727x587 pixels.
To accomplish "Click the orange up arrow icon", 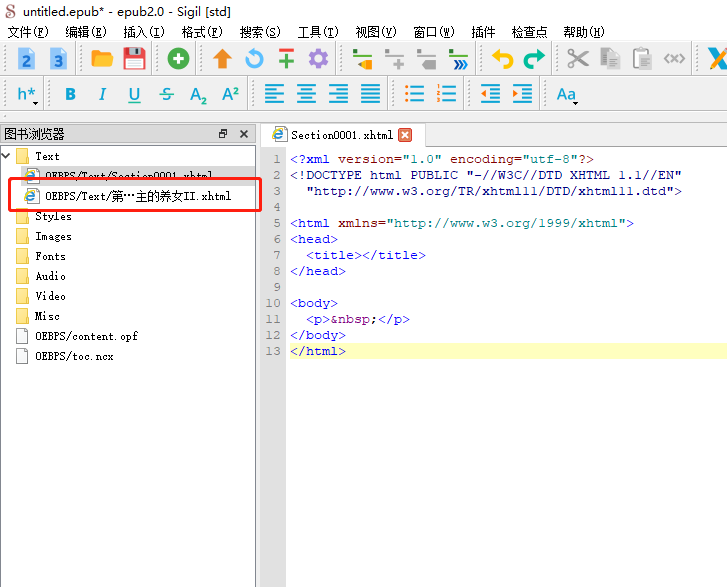I will click(222, 59).
